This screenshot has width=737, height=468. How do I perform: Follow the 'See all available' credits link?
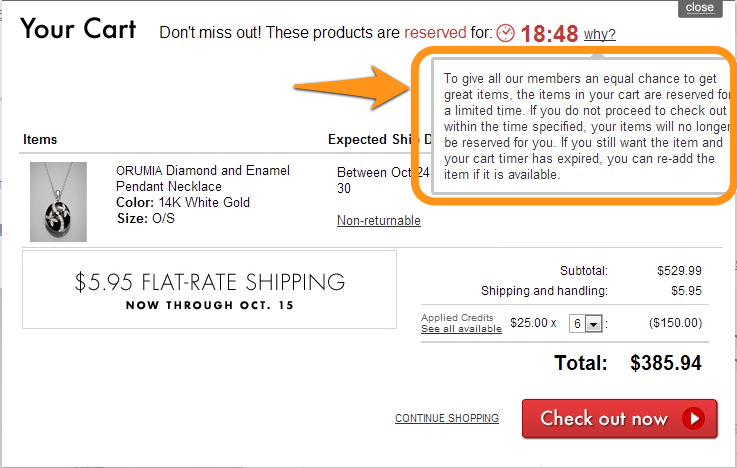pos(461,329)
